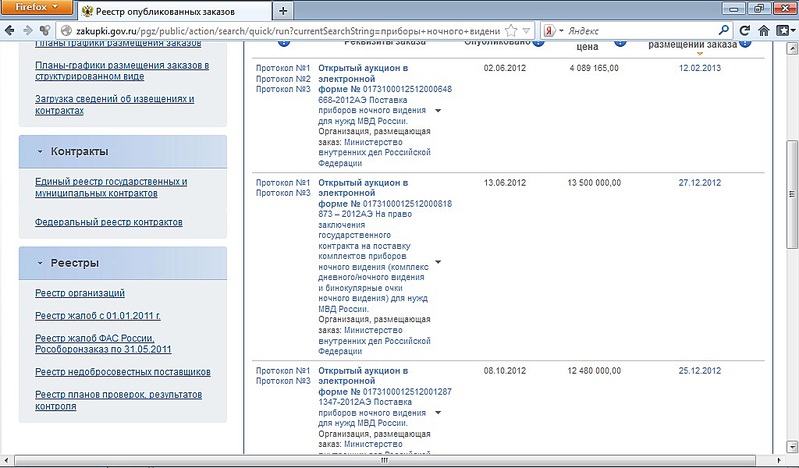Select published date 13.06.2012
This screenshot has width=799, height=468.
point(504,183)
